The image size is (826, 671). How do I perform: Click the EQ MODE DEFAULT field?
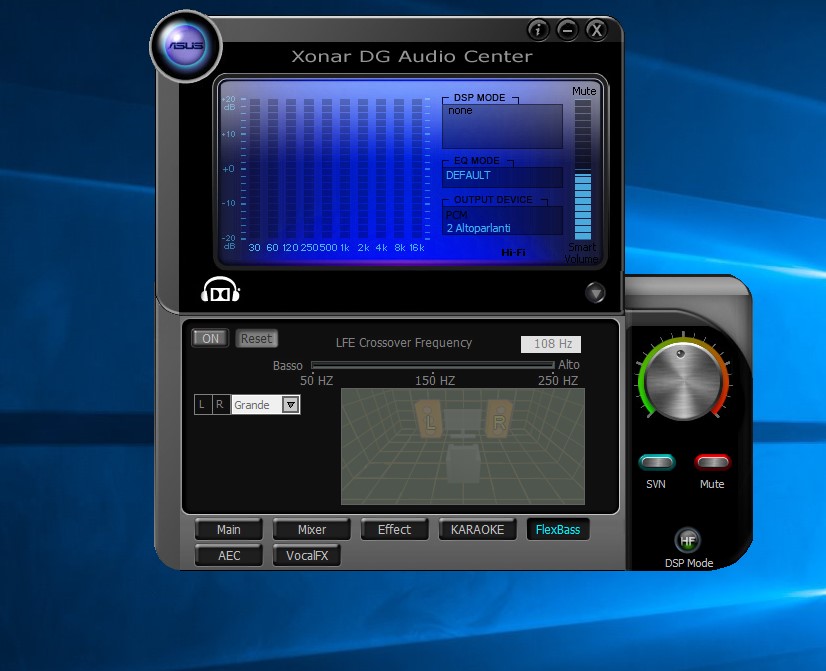pos(503,176)
